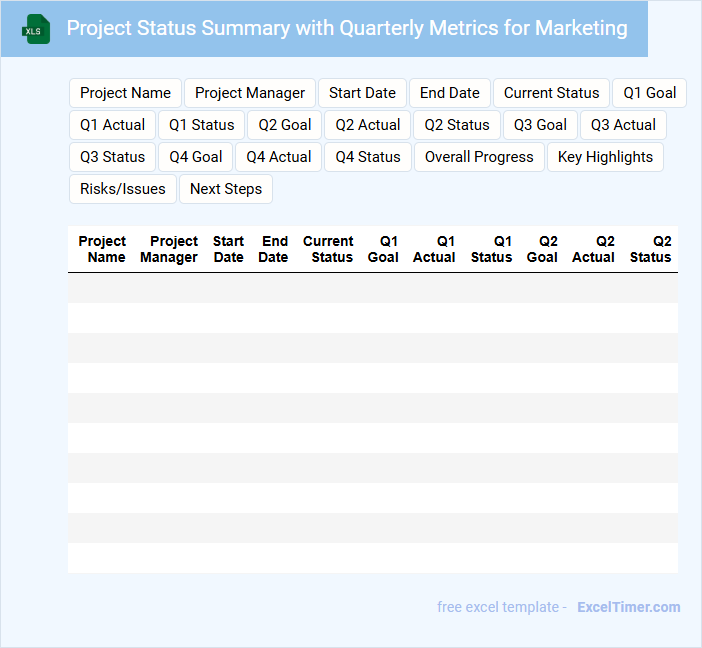Select the Project Name tag
This screenshot has height=648, width=702.
point(125,93)
